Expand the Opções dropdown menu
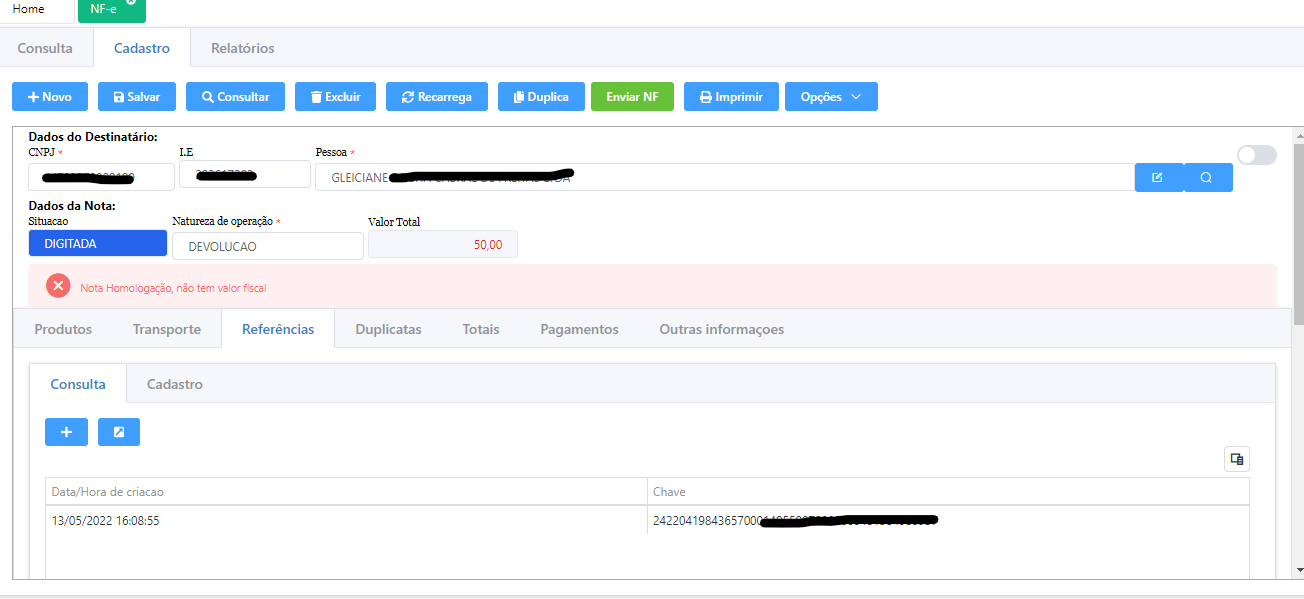This screenshot has width=1304, height=599. [830, 97]
